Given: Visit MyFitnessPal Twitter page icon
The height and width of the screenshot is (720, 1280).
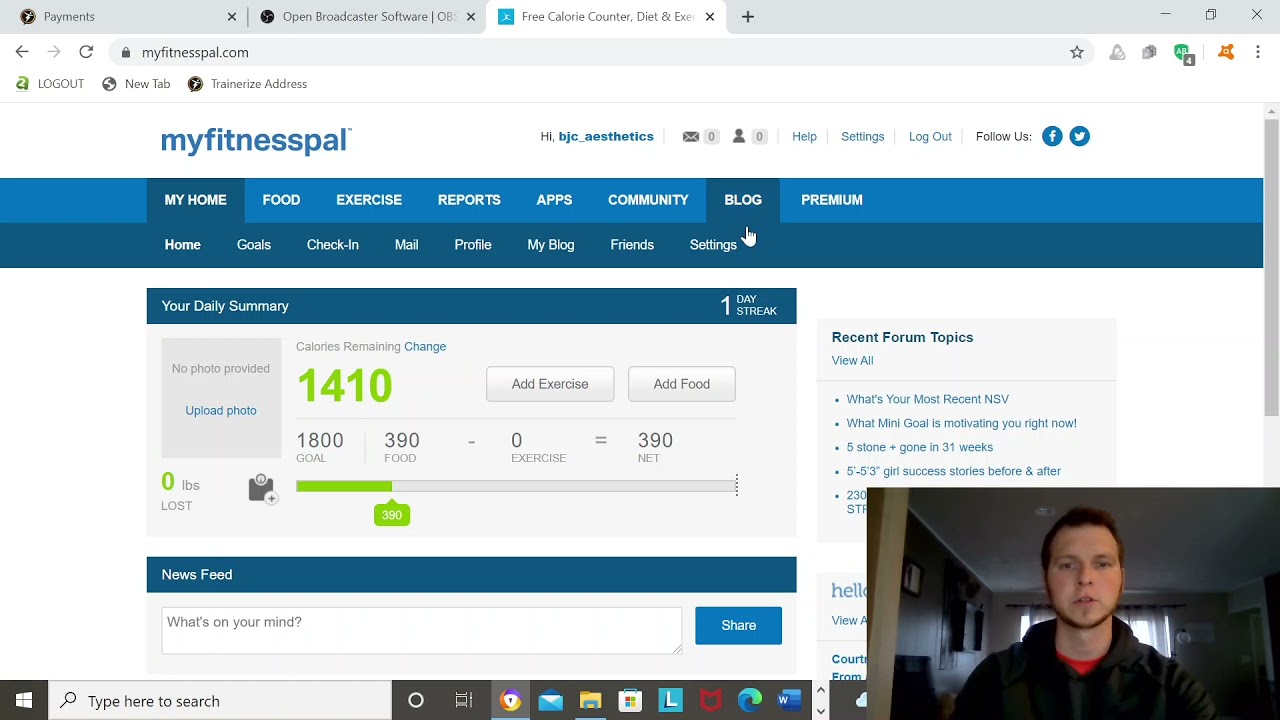Looking at the screenshot, I should [1079, 136].
